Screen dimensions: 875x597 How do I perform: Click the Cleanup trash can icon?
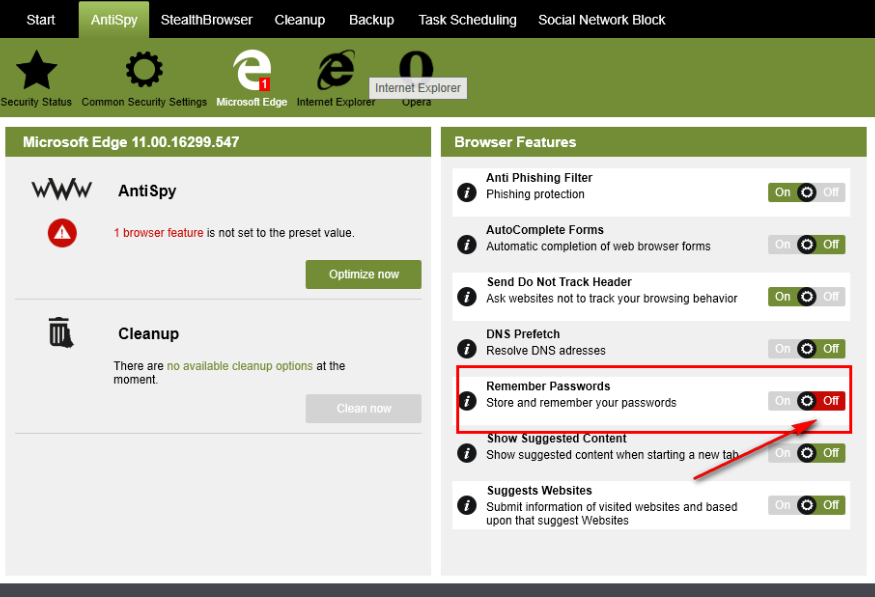(61, 333)
